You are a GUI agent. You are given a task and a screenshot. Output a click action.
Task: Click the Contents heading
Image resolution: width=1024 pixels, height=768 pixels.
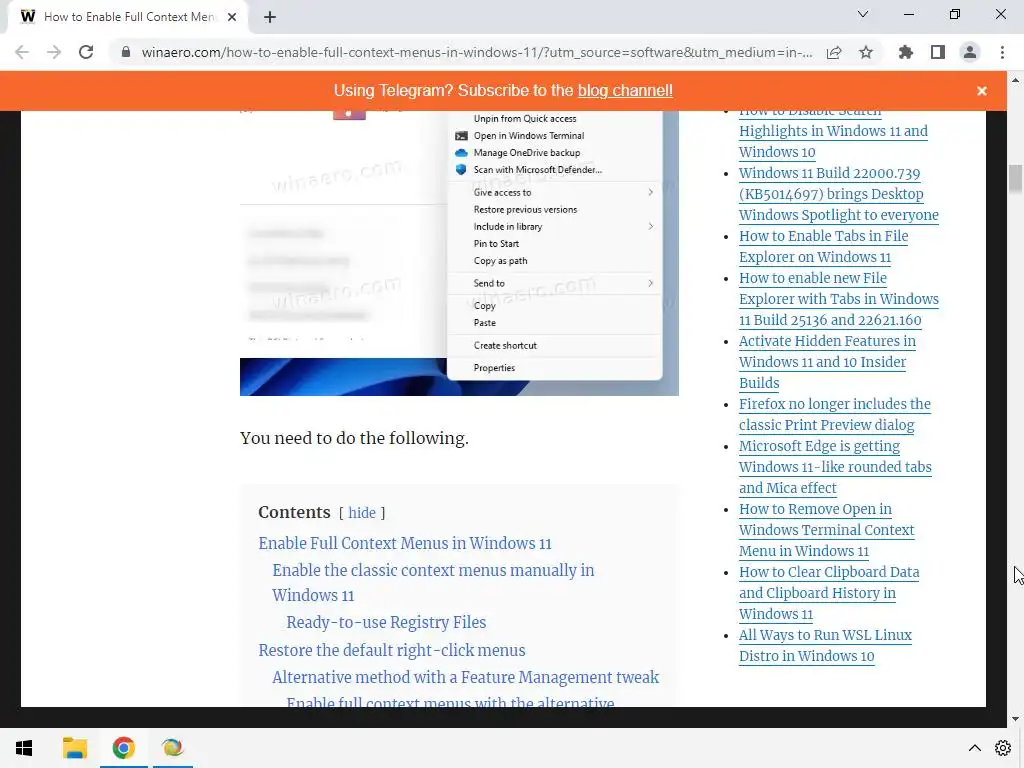pos(295,513)
